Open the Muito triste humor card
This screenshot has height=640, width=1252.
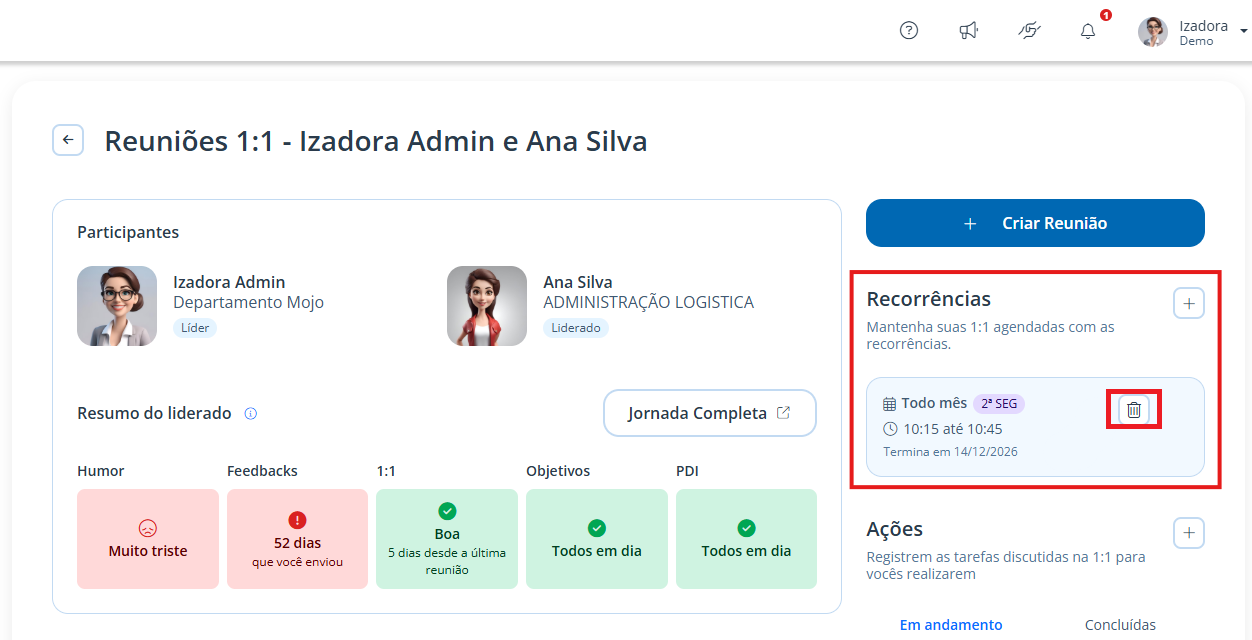pos(148,539)
